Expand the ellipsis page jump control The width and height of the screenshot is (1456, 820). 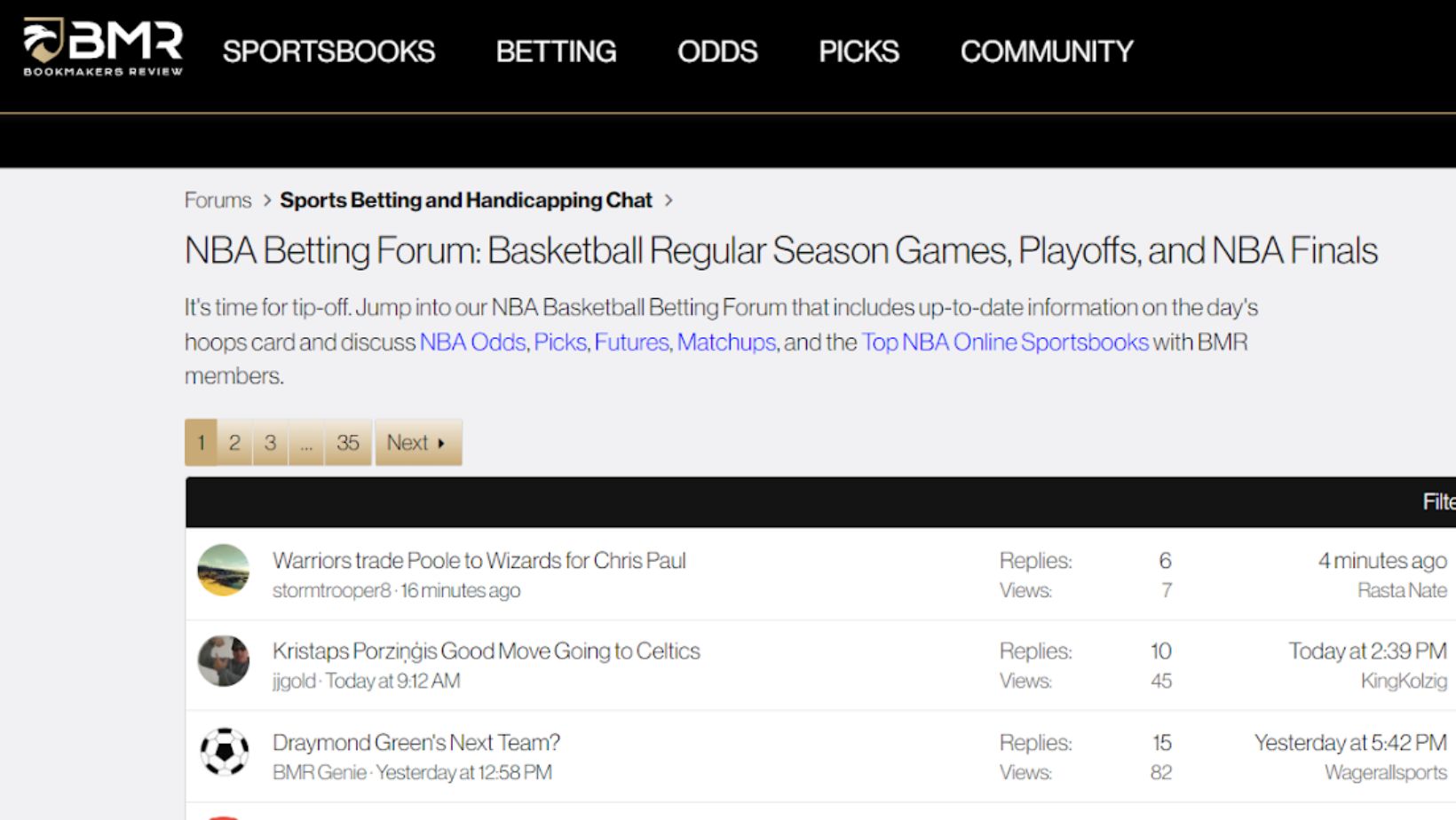pos(306,443)
